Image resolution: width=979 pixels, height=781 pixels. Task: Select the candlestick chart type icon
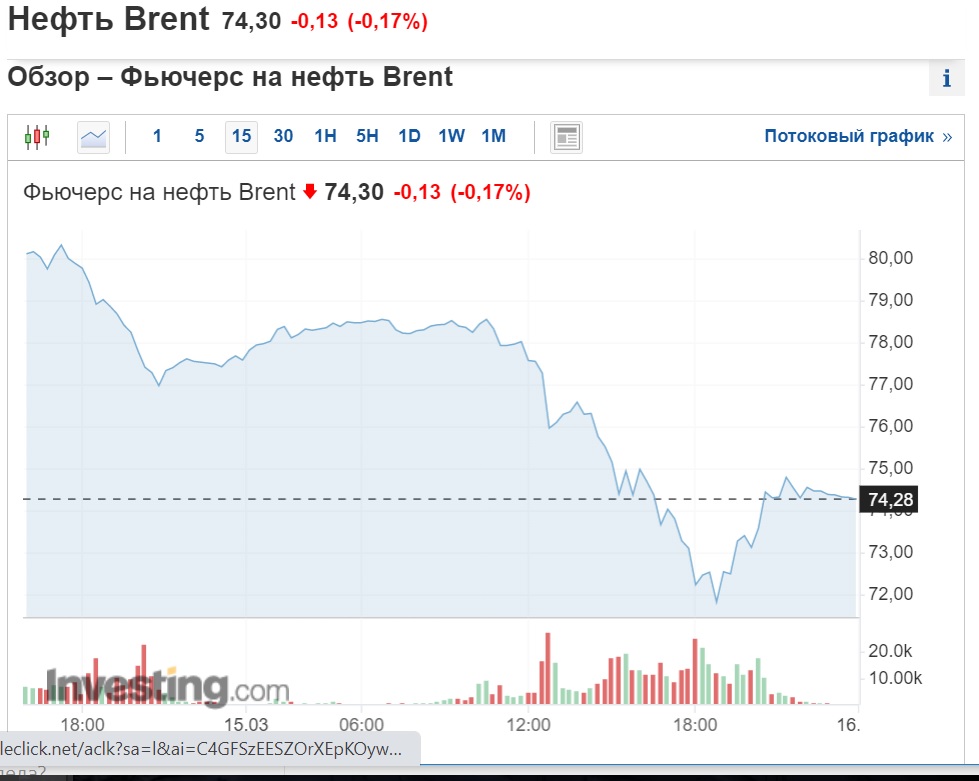tap(37, 136)
